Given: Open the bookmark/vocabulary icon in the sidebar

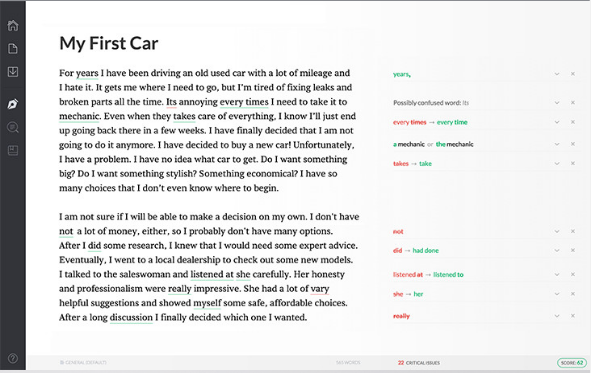Looking at the screenshot, I should (13, 150).
